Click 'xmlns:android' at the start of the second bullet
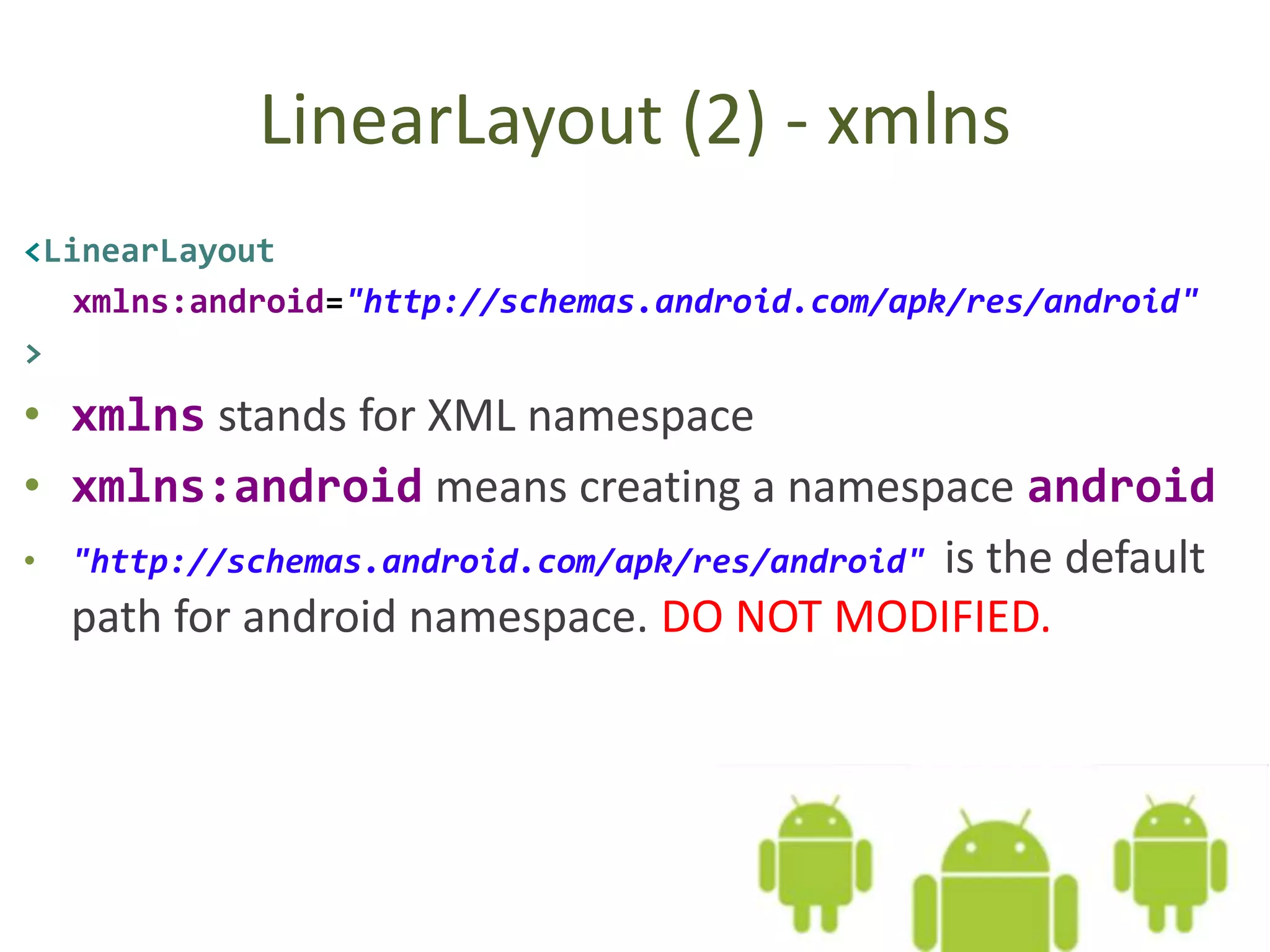This screenshot has width=1270, height=952. tap(247, 487)
